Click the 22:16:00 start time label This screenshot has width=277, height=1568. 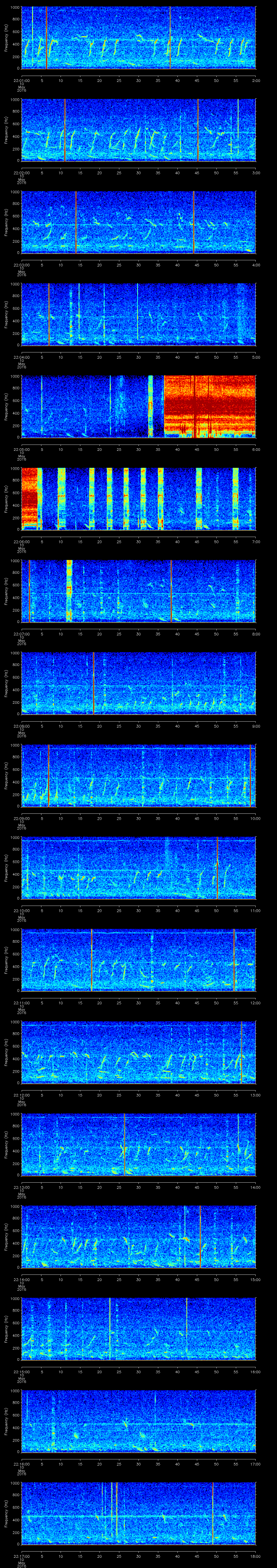21,1464
